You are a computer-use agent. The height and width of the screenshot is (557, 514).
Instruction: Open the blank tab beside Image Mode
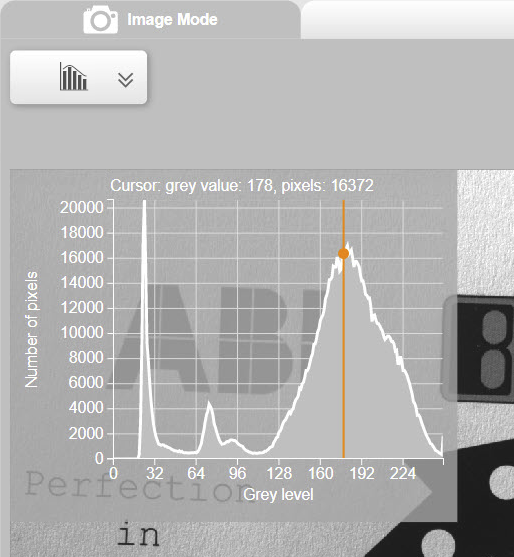407,20
